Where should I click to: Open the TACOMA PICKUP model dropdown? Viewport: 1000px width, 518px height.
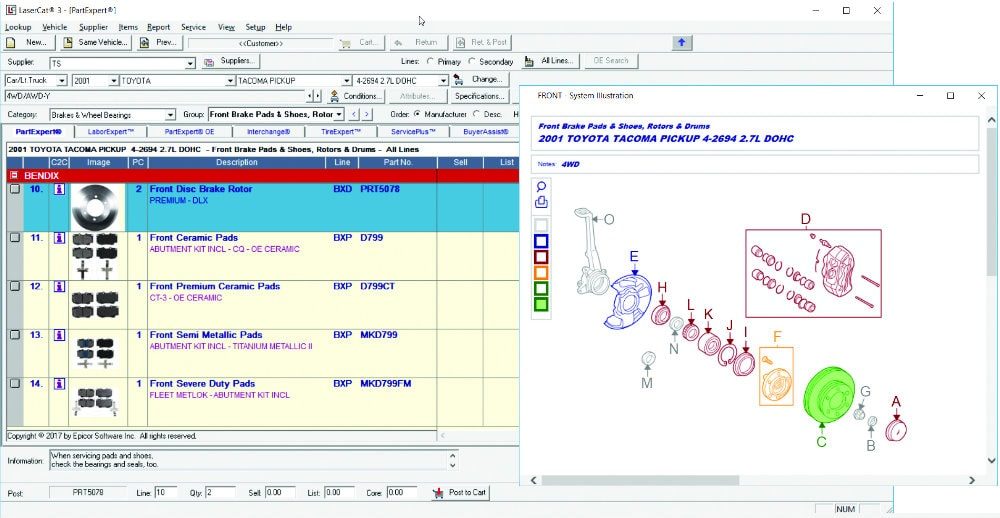346,81
